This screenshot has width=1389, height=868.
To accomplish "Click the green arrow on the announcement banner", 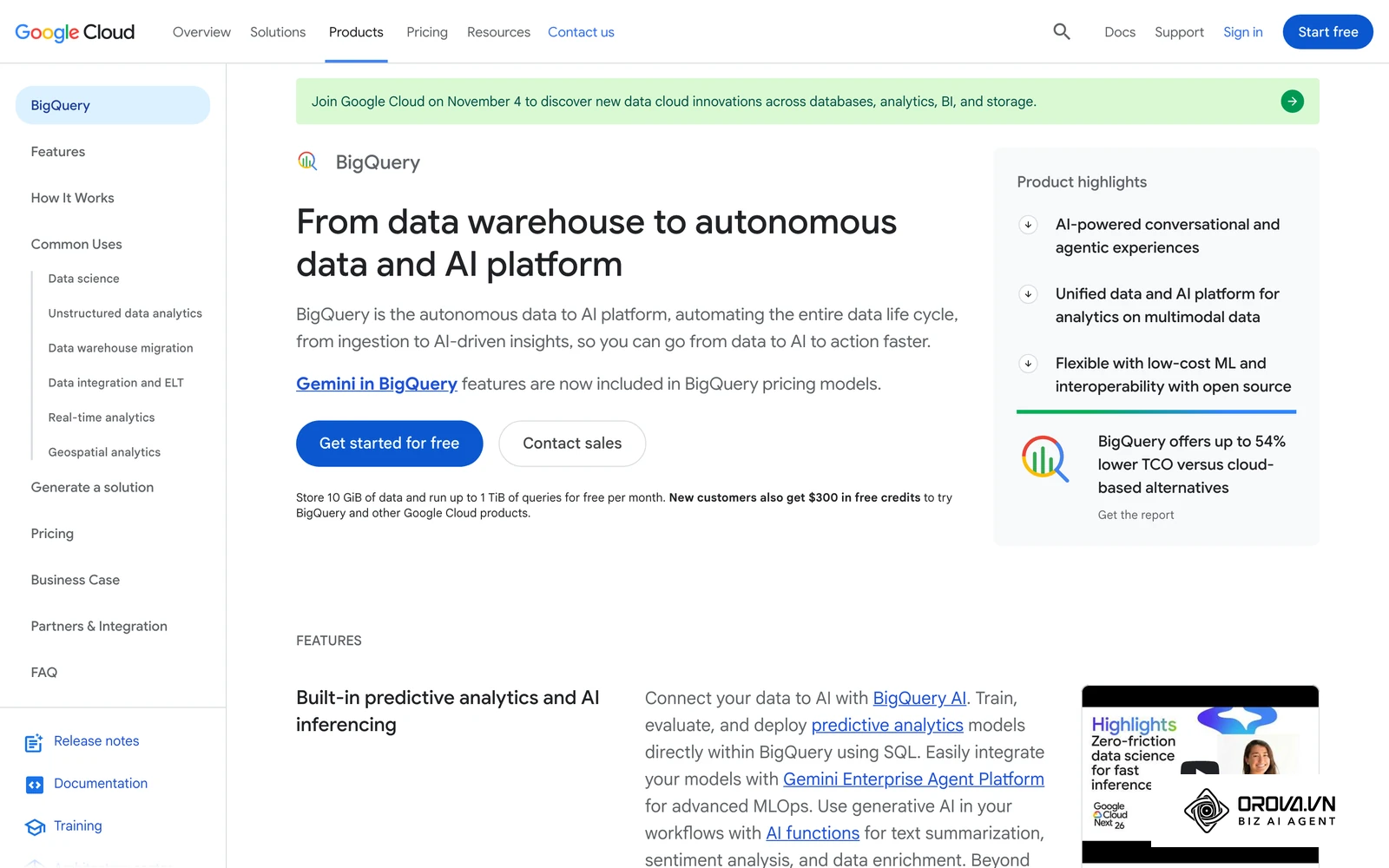I will 1292,102.
